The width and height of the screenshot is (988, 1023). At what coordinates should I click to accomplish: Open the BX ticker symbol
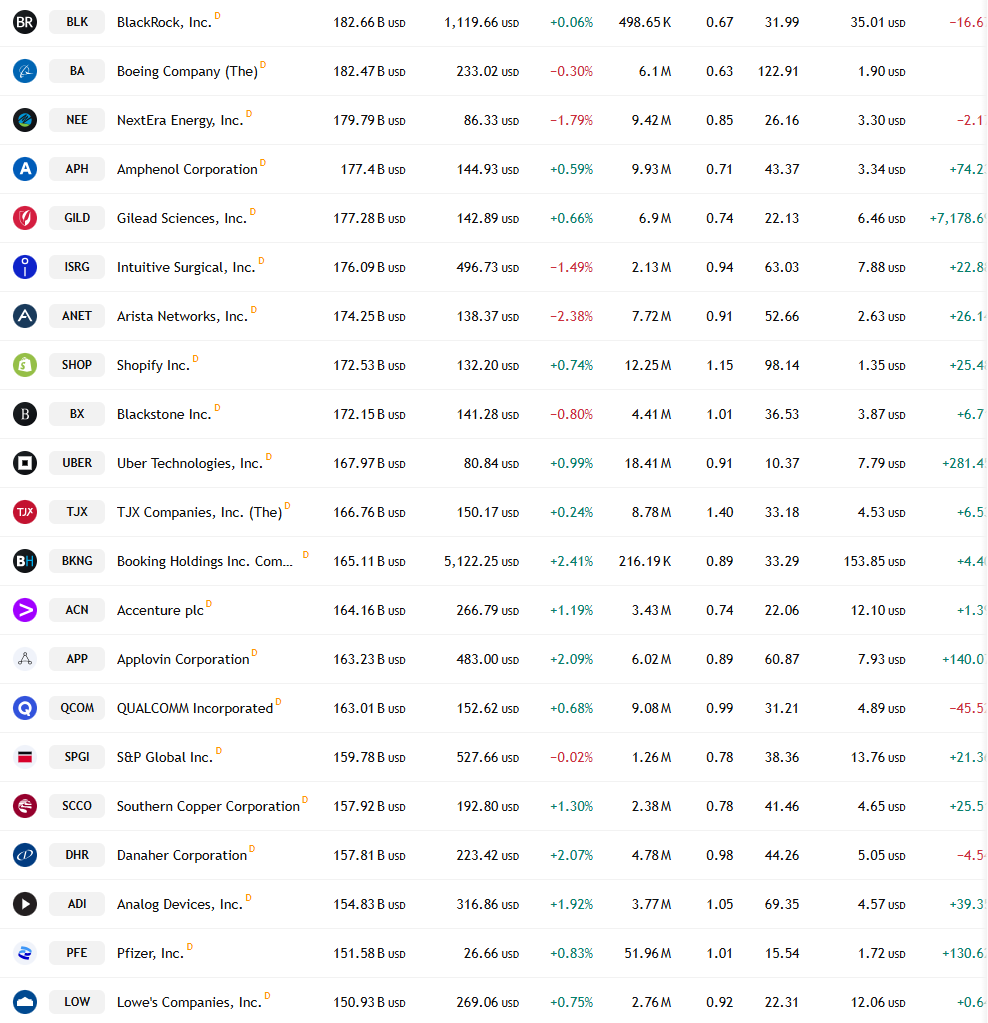coord(77,414)
